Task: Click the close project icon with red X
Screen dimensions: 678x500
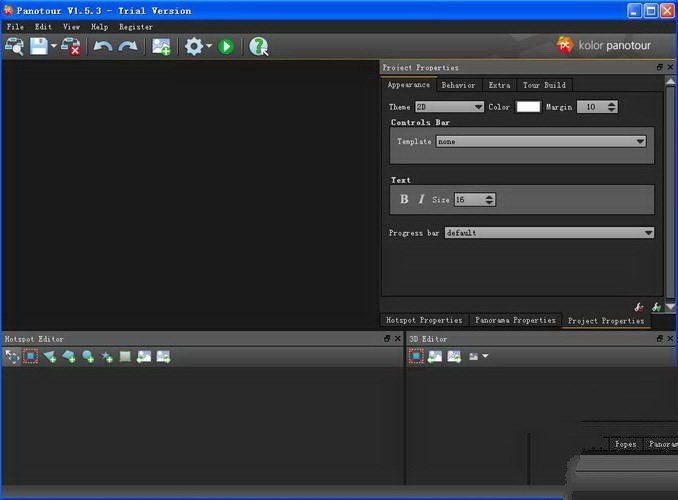Action: (x=70, y=46)
